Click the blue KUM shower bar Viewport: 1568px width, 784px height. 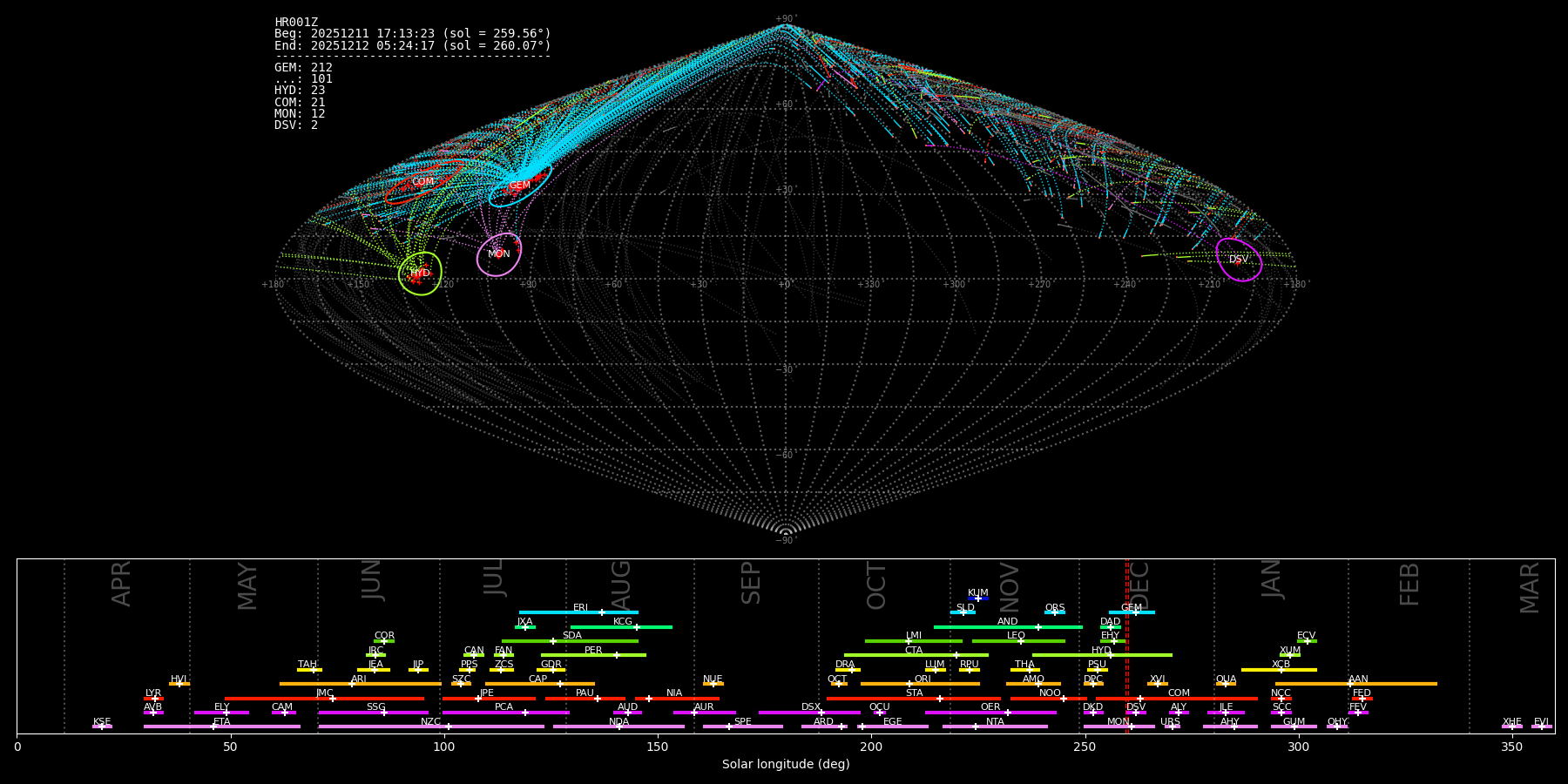(978, 598)
